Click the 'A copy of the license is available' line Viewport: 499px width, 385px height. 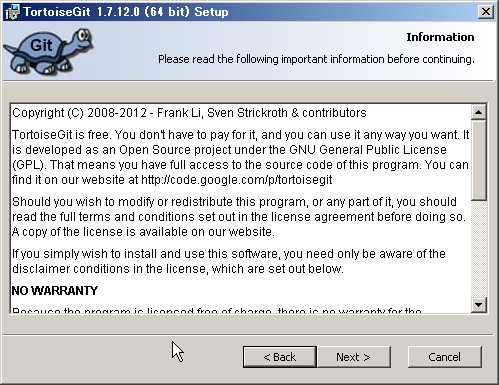[x=143, y=232]
